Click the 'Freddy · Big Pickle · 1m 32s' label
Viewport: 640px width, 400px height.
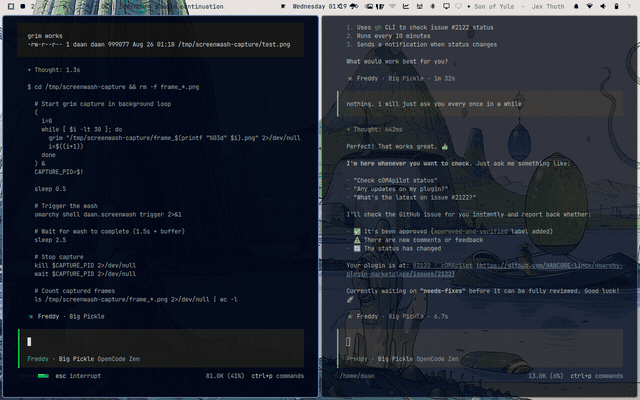[x=402, y=78]
